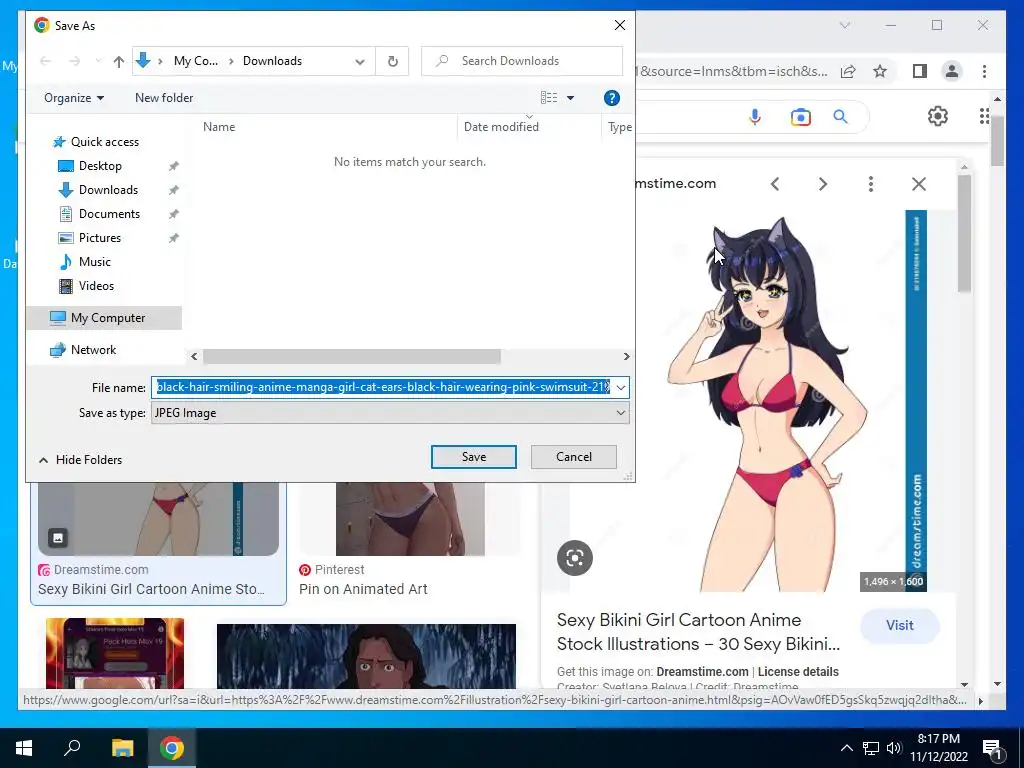Viewport: 1024px width, 768px height.
Task: Open Organize menu
Action: coord(74,98)
